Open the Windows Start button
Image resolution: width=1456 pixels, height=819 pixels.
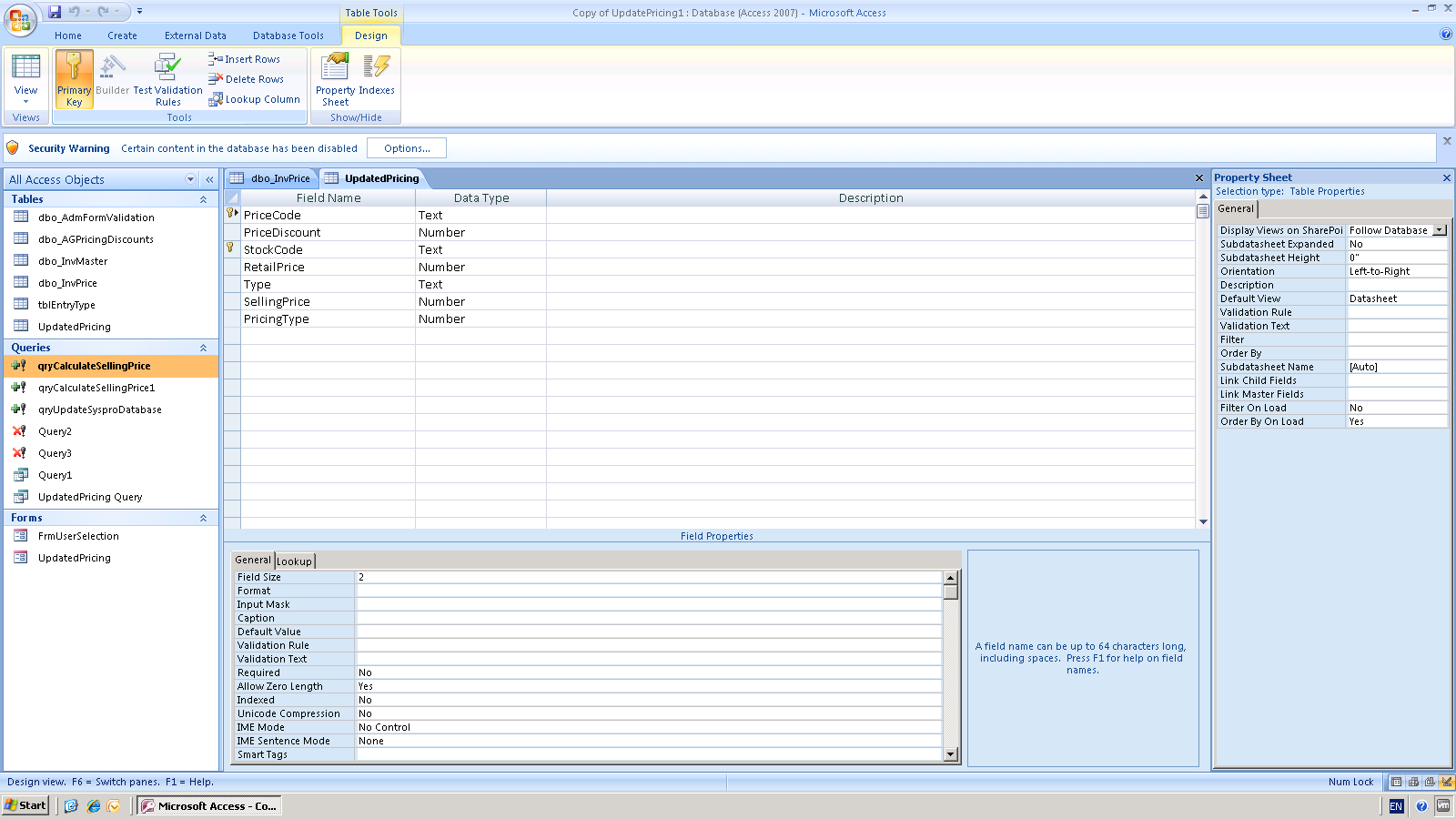pyautogui.click(x=25, y=805)
